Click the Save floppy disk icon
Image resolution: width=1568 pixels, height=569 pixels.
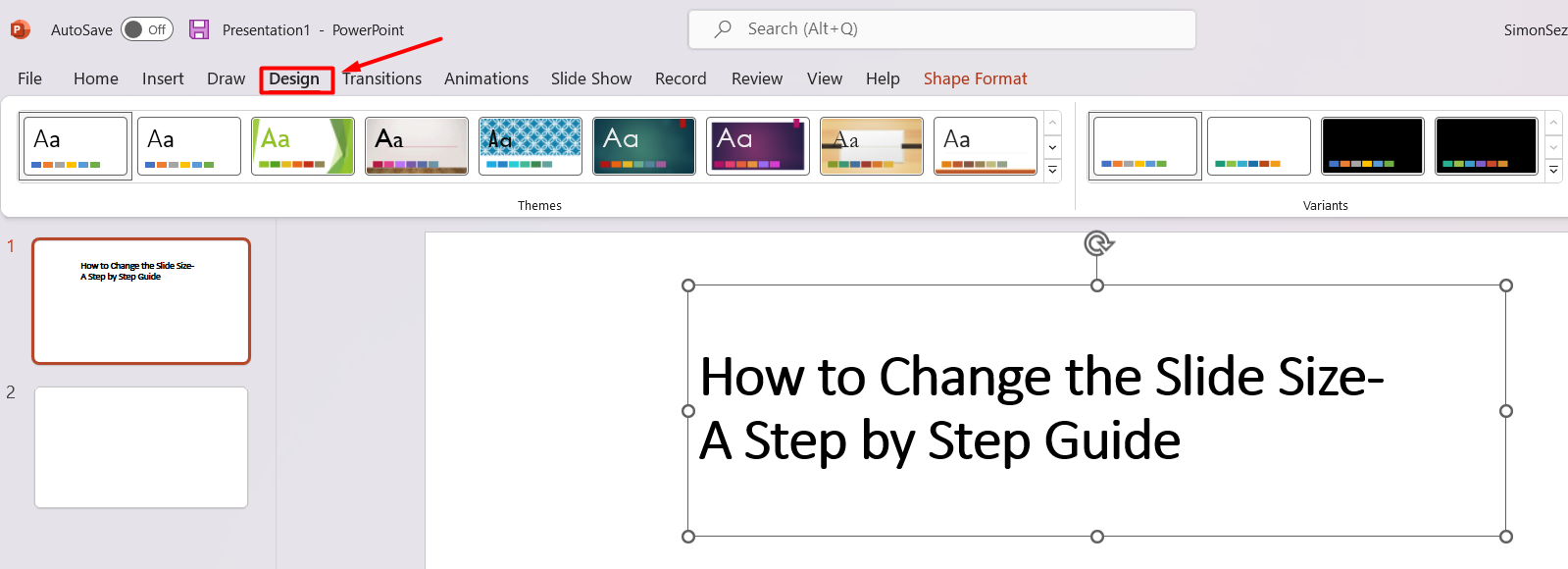199,29
